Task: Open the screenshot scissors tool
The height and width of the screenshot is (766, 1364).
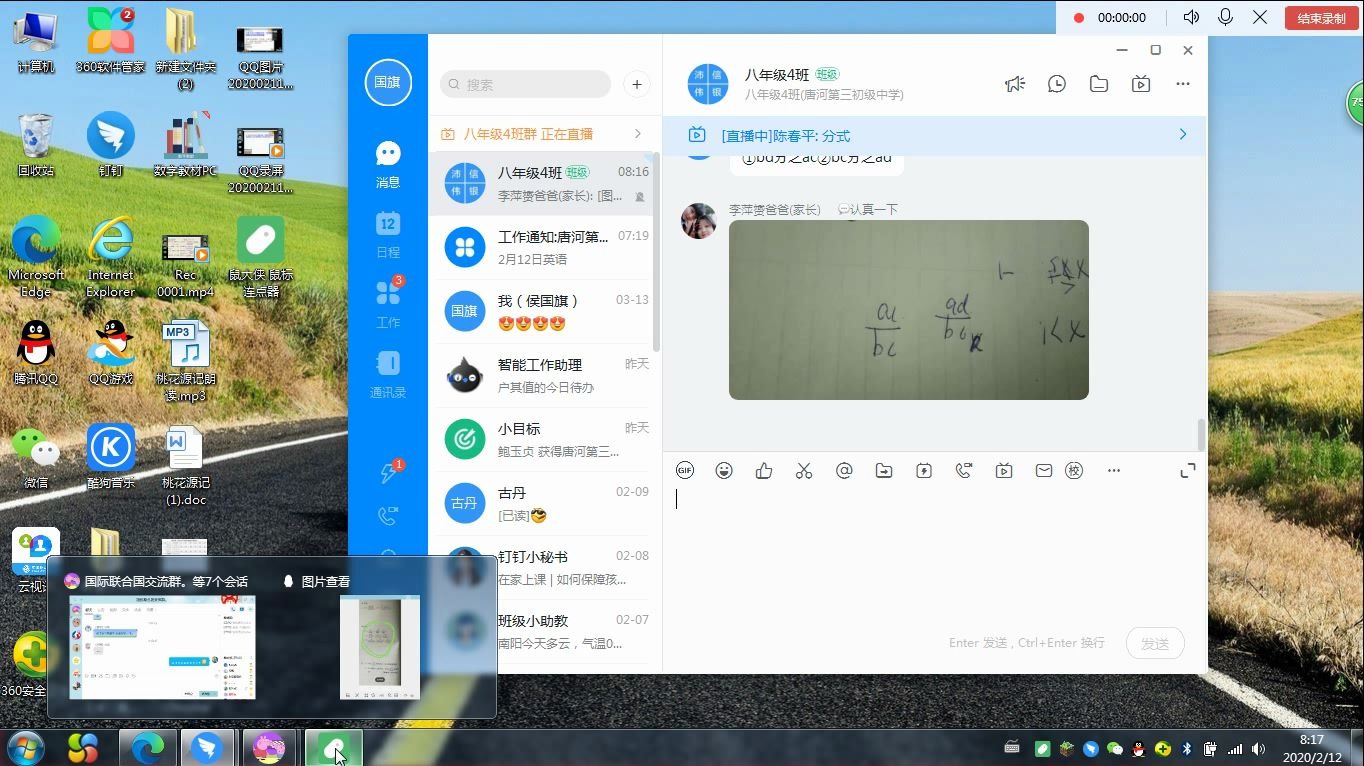Action: click(x=804, y=470)
